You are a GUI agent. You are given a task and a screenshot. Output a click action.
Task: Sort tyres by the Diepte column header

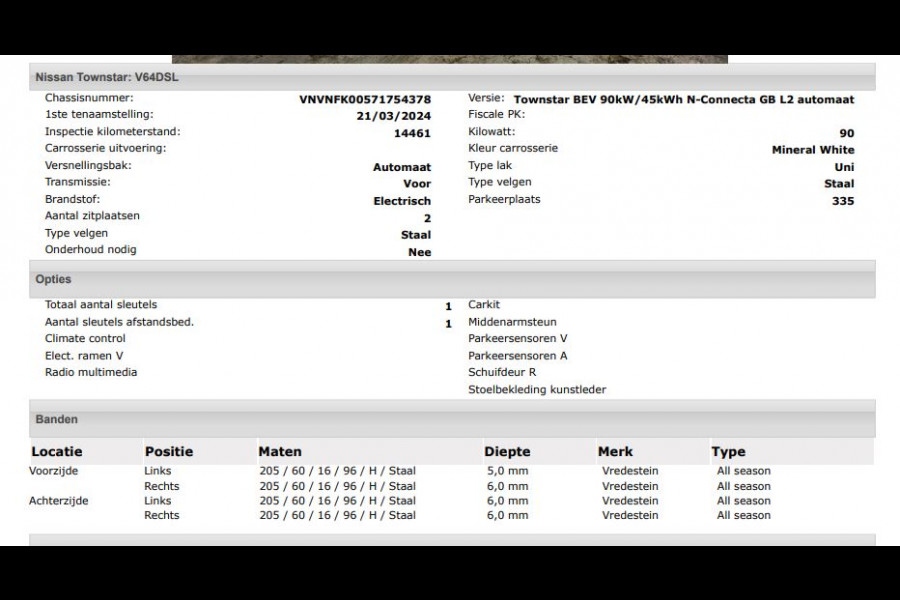point(507,452)
